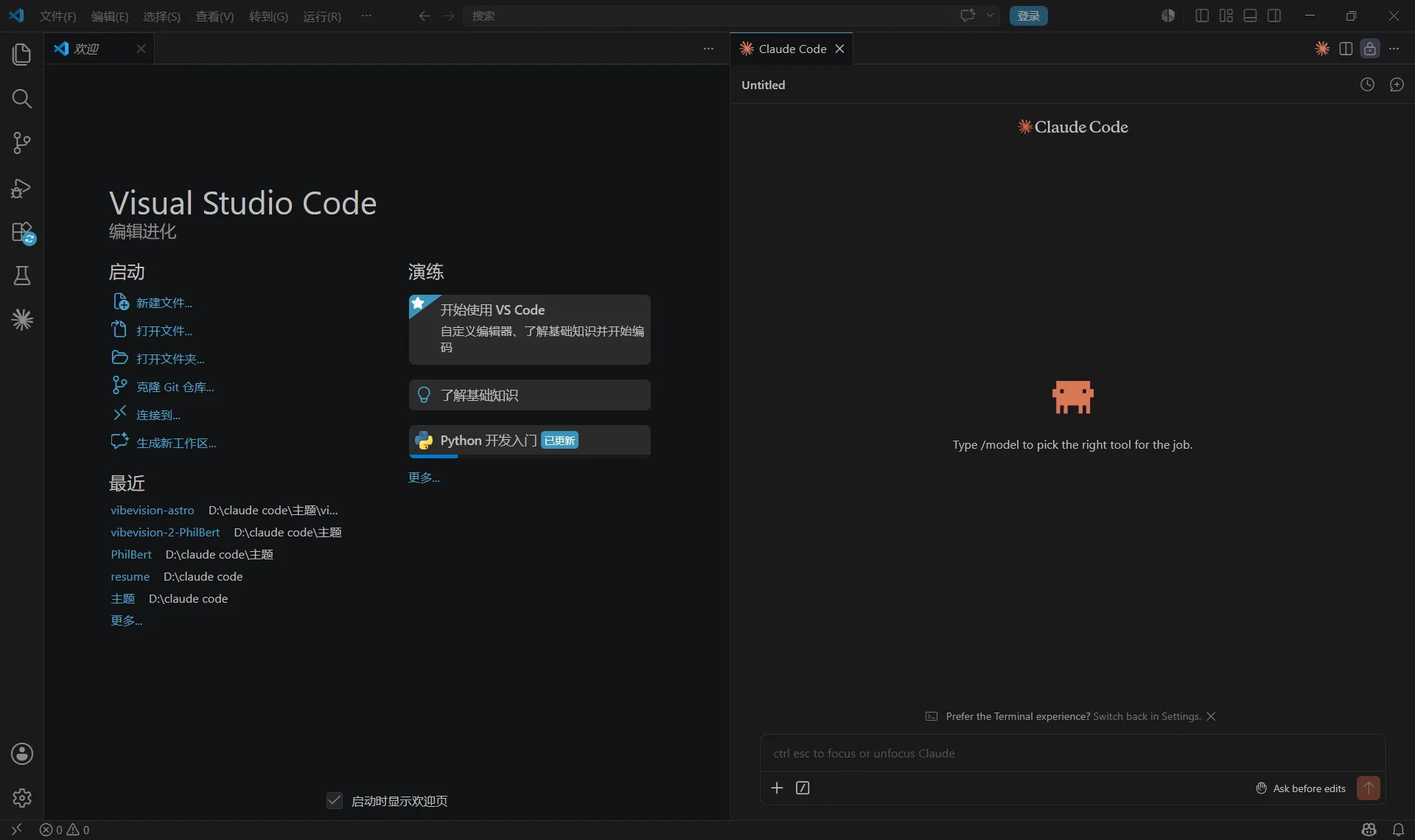Click 克隆 Git 仓库... link
1415x840 pixels.
[x=175, y=387]
